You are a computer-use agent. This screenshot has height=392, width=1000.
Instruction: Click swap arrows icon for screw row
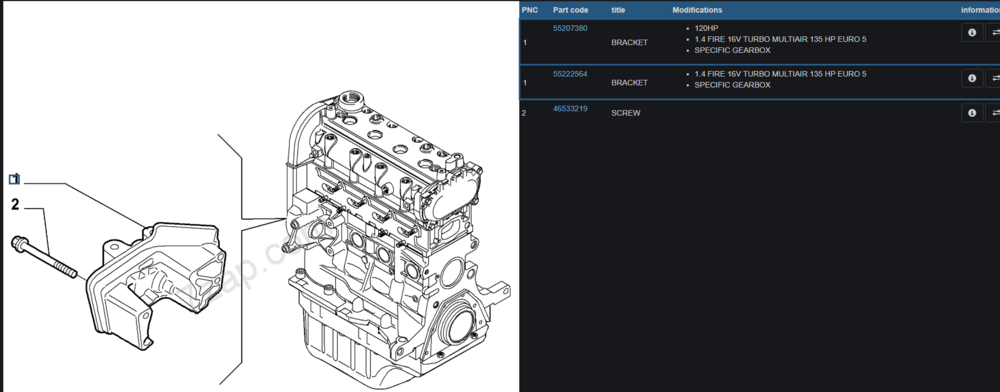click(x=994, y=113)
